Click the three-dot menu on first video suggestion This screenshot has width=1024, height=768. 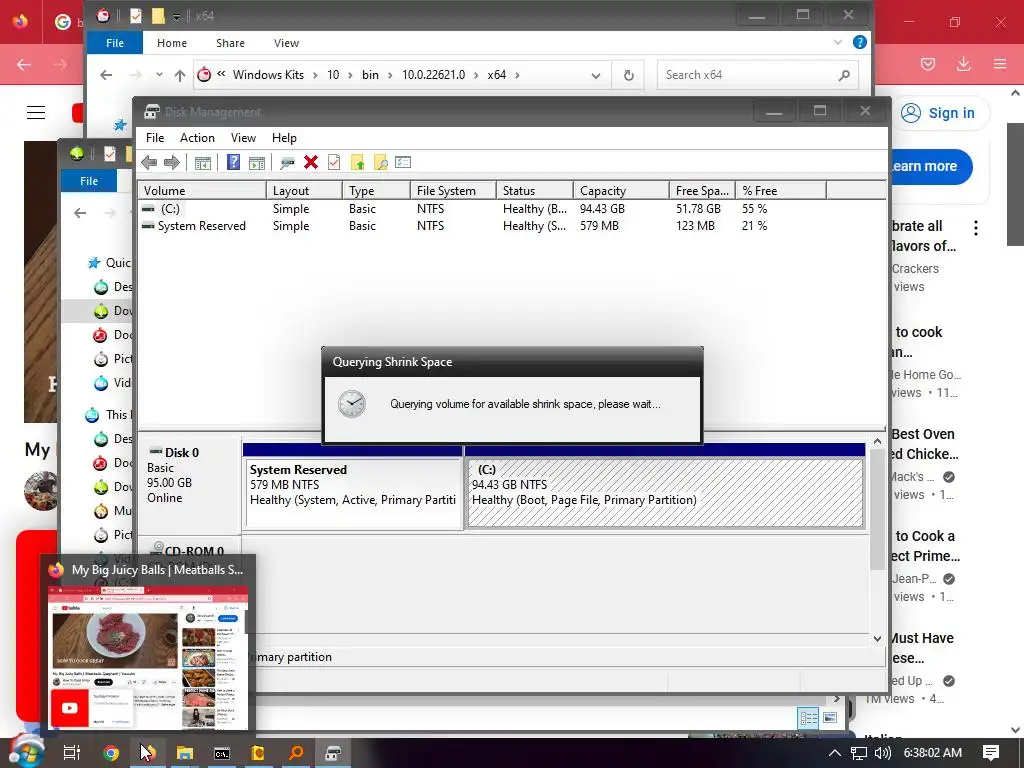pos(976,228)
